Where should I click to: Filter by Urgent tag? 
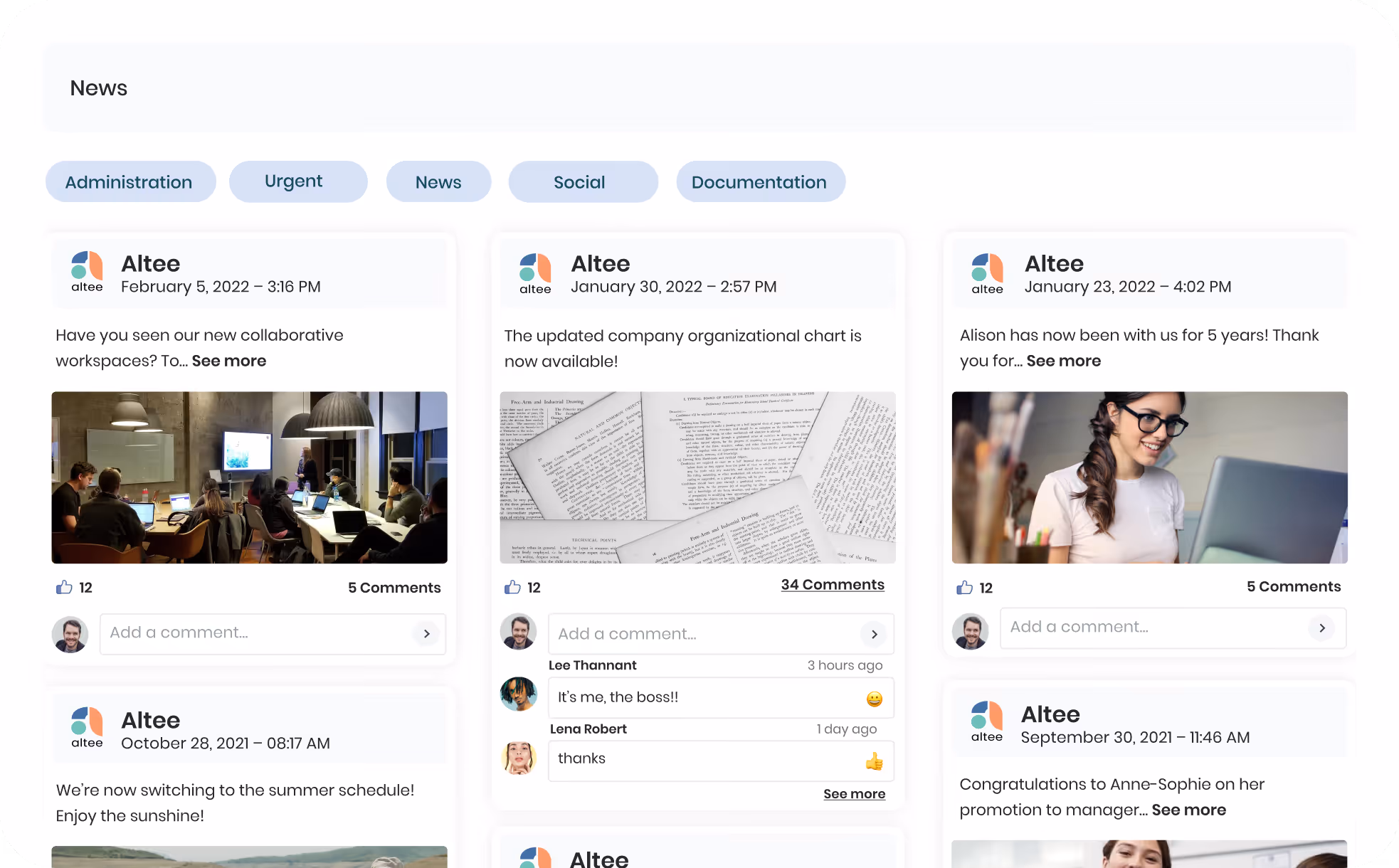pyautogui.click(x=298, y=181)
